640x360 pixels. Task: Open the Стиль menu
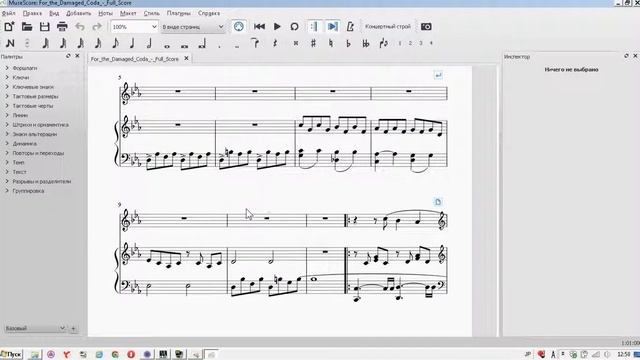[151, 13]
